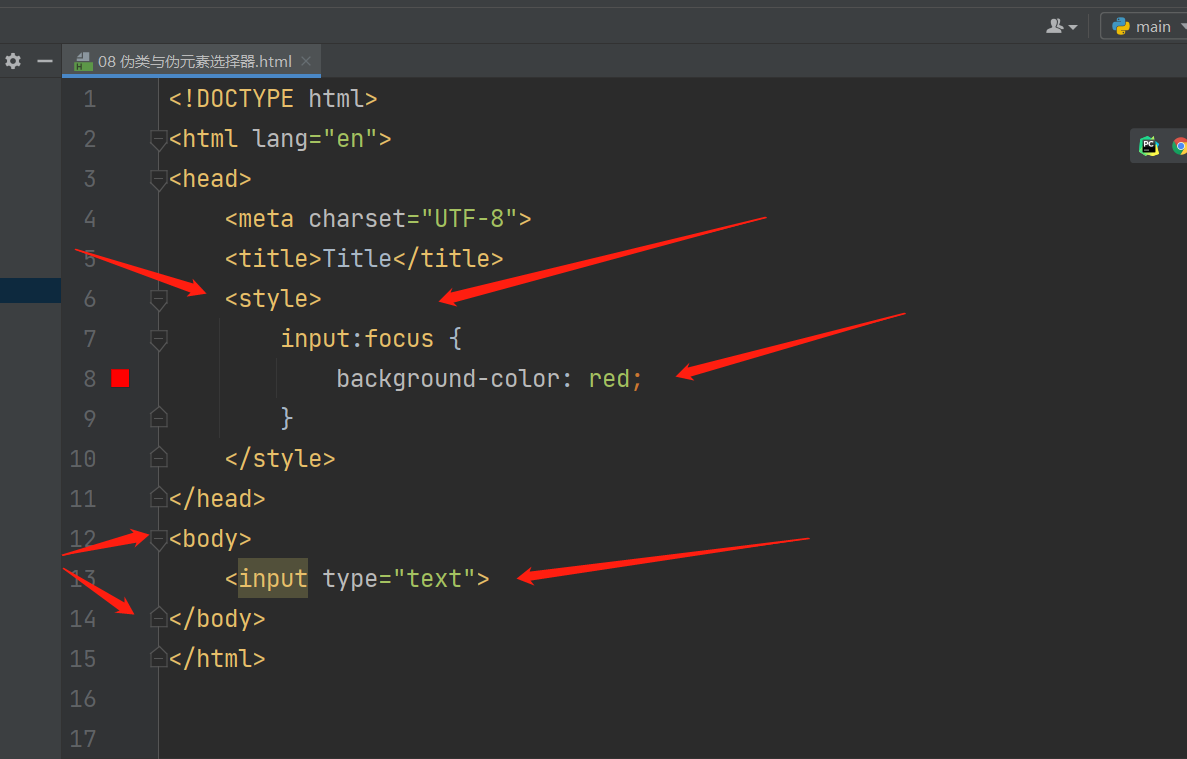
Task: Click fold end marker on line 9
Action: [158, 418]
